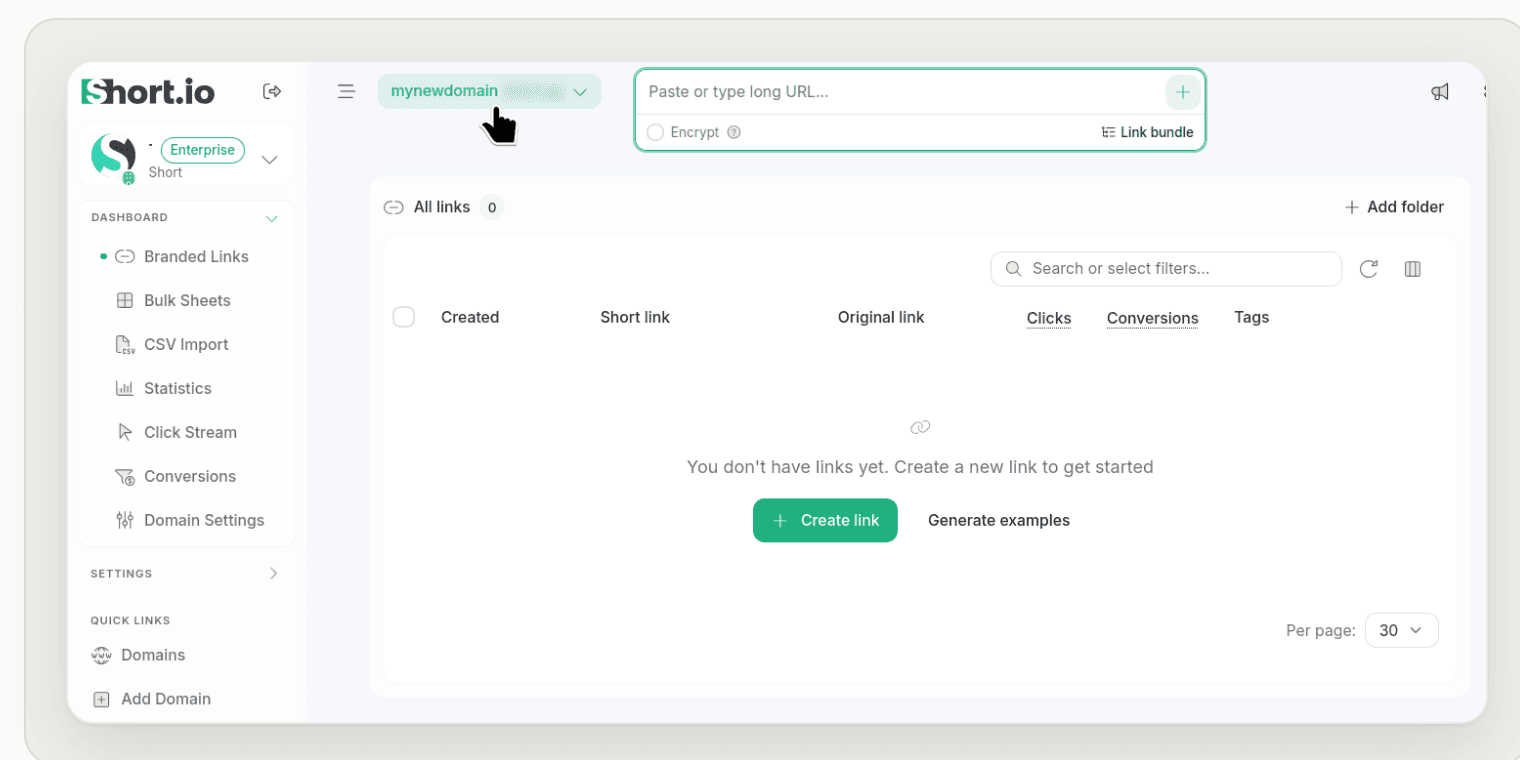Screen dimensions: 1520x760
Task: Click the All links label
Action: click(442, 207)
